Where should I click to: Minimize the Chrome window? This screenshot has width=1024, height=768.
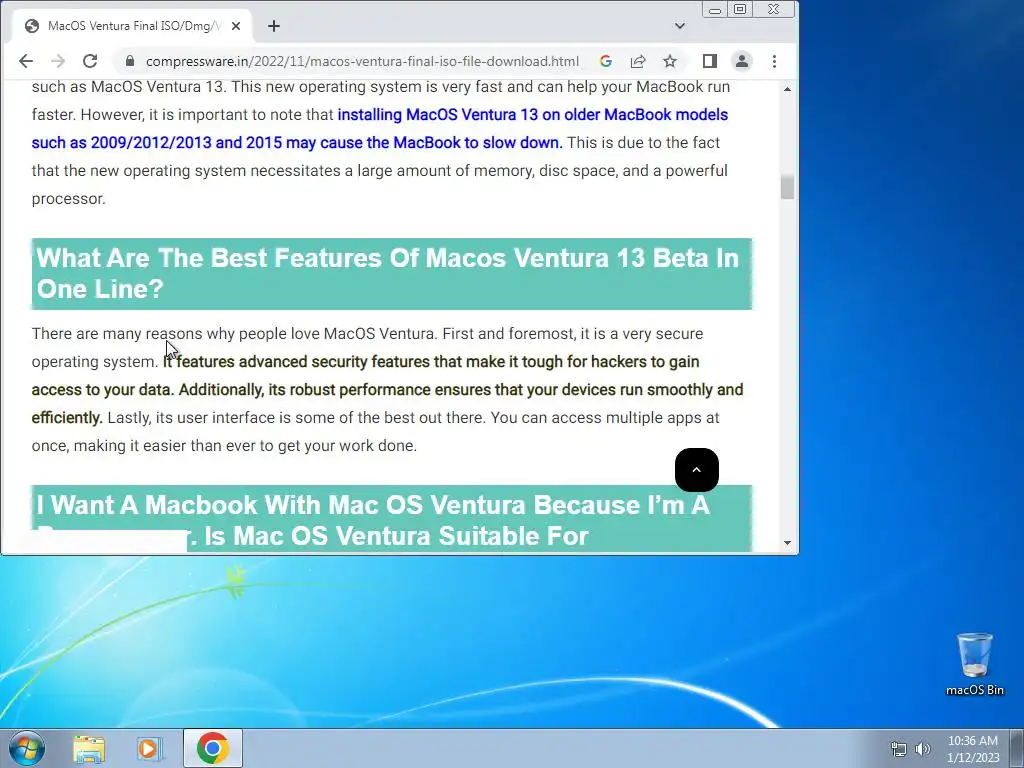(x=715, y=9)
